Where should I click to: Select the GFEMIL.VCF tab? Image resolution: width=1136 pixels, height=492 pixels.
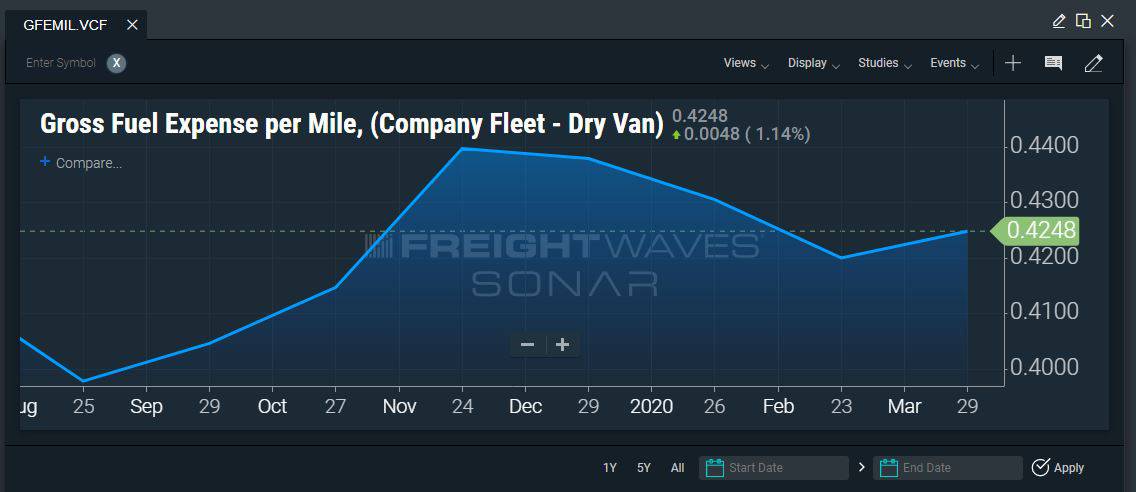(x=65, y=25)
